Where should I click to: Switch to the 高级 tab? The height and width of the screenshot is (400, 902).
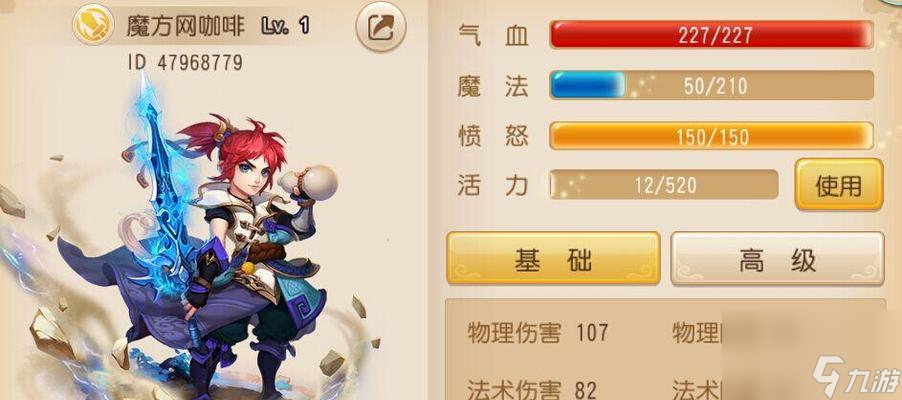[x=778, y=258]
